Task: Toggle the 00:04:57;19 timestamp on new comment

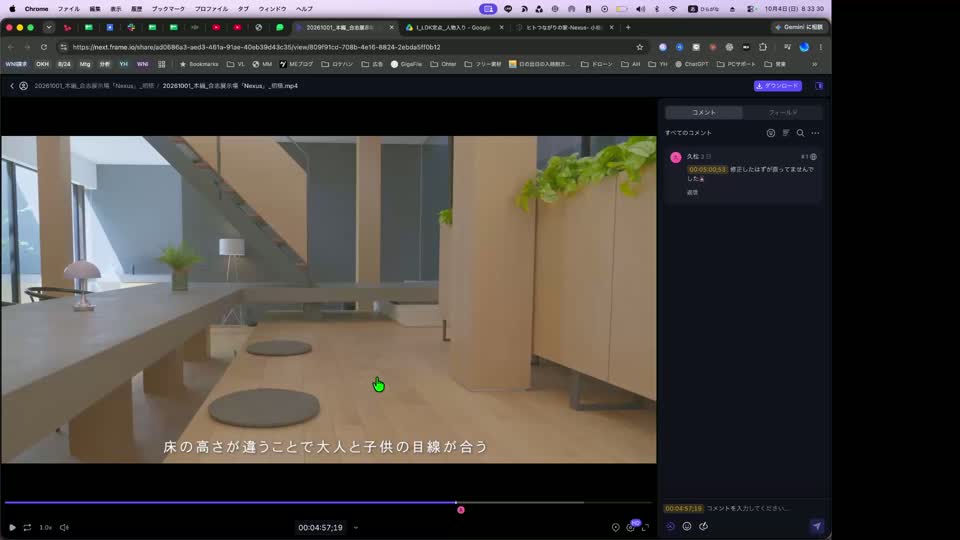Action: (x=683, y=508)
